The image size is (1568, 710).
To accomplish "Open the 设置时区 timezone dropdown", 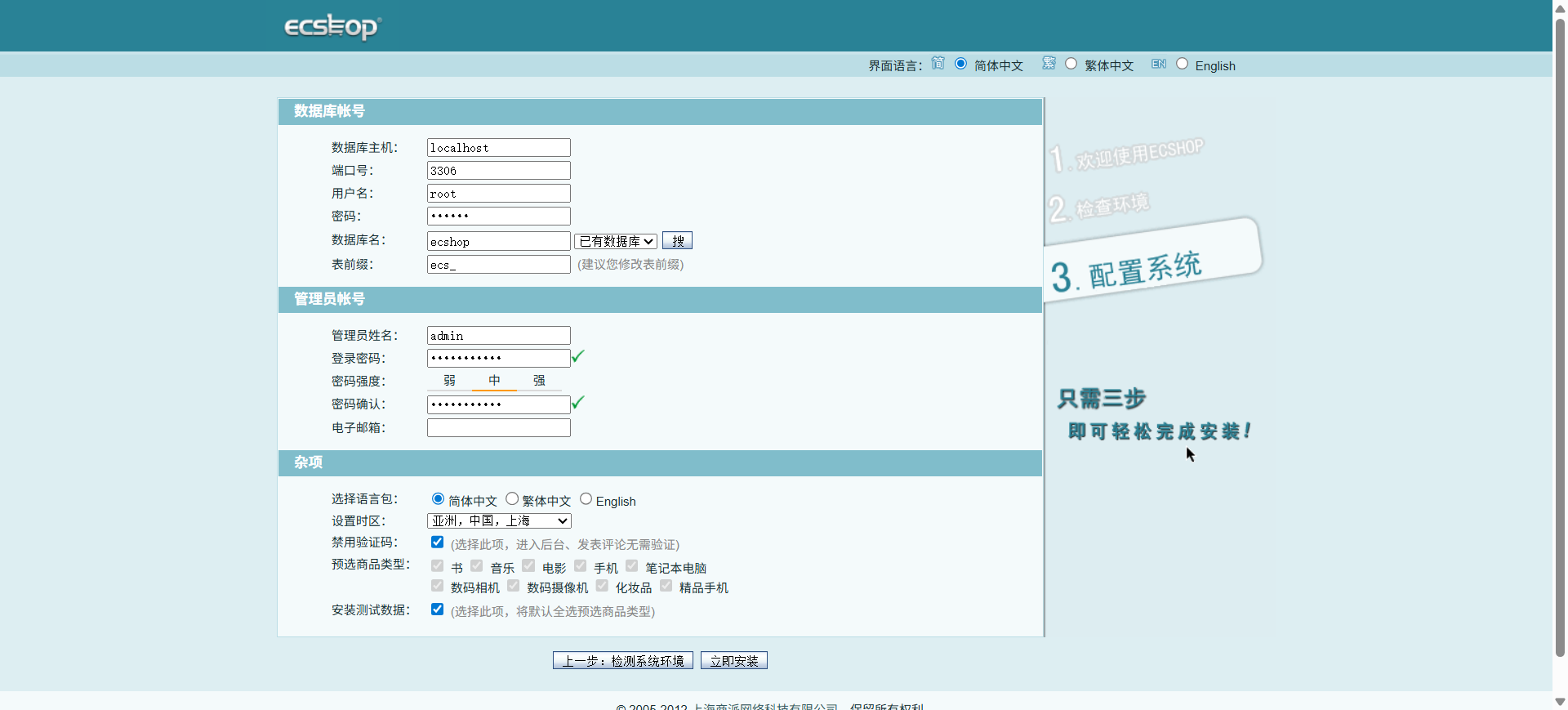I will (x=499, y=520).
